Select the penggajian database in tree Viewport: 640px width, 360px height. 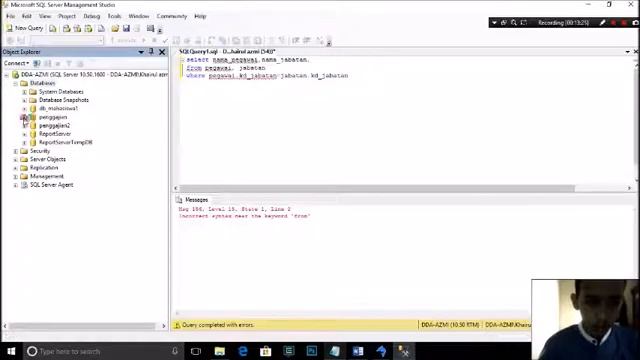click(x=53, y=117)
